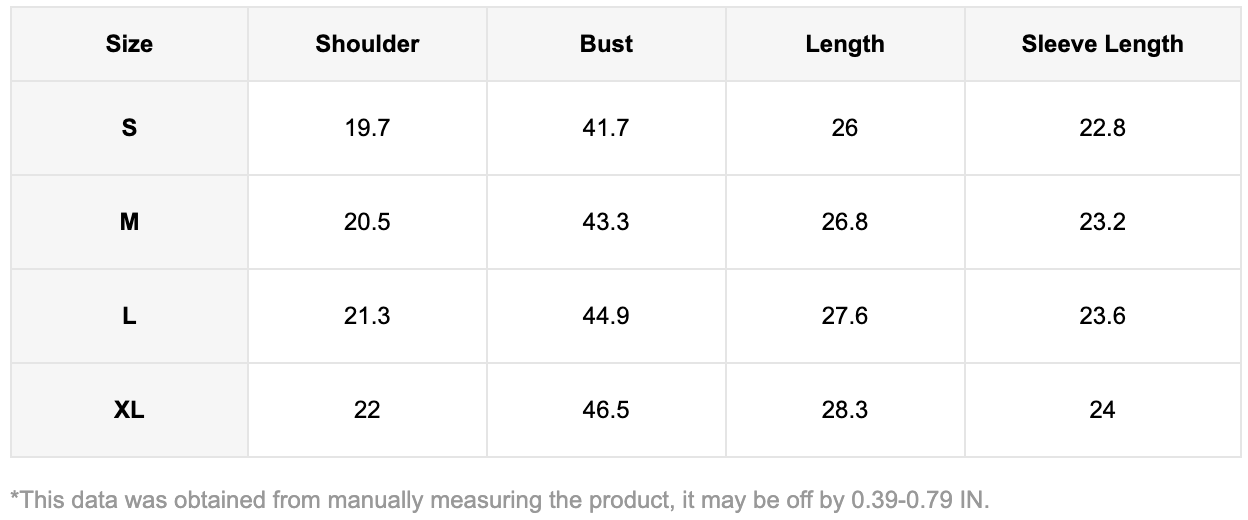Select the 26.8 length cell for M
Screen dimensions: 1248x520
pos(845,222)
